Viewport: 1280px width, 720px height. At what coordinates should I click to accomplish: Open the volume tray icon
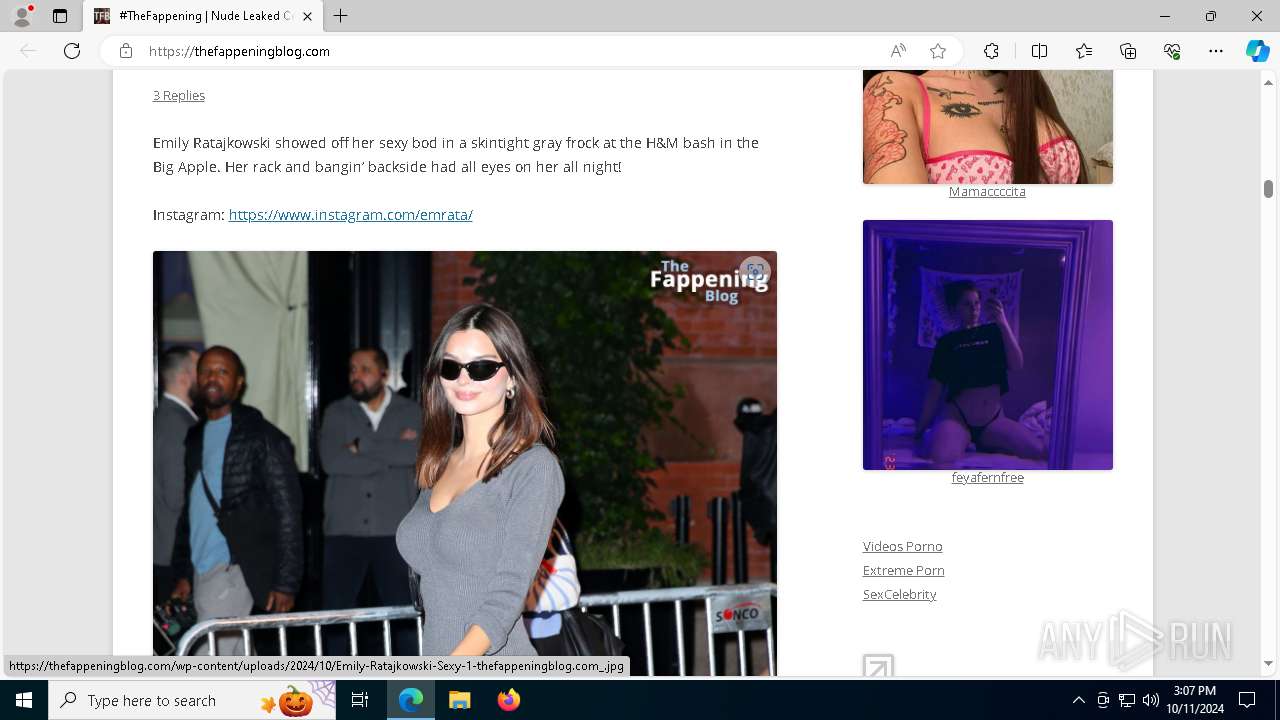click(1150, 700)
